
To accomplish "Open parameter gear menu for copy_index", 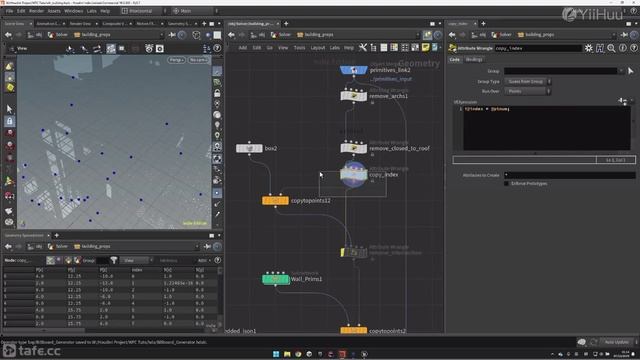I will [x=588, y=48].
